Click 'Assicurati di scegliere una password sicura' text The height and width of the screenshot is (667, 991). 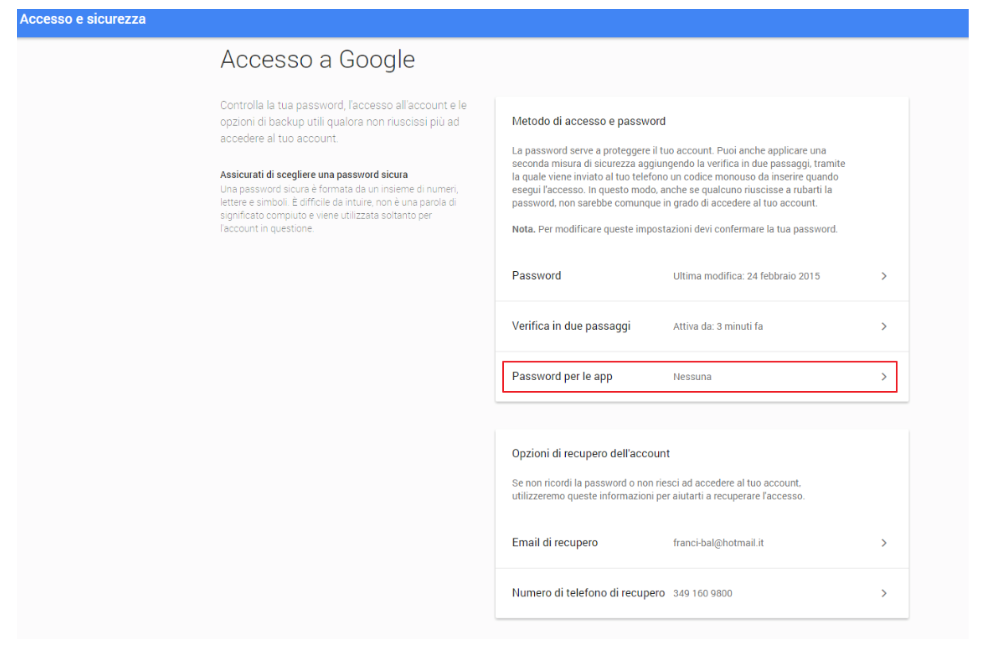point(313,174)
